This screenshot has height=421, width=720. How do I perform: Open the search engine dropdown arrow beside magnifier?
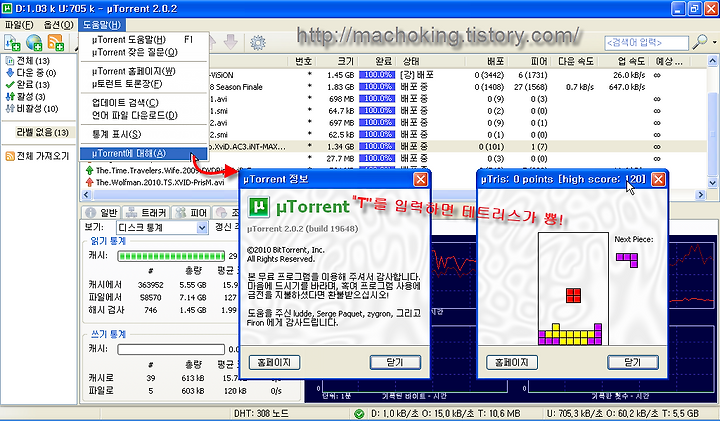(714, 42)
